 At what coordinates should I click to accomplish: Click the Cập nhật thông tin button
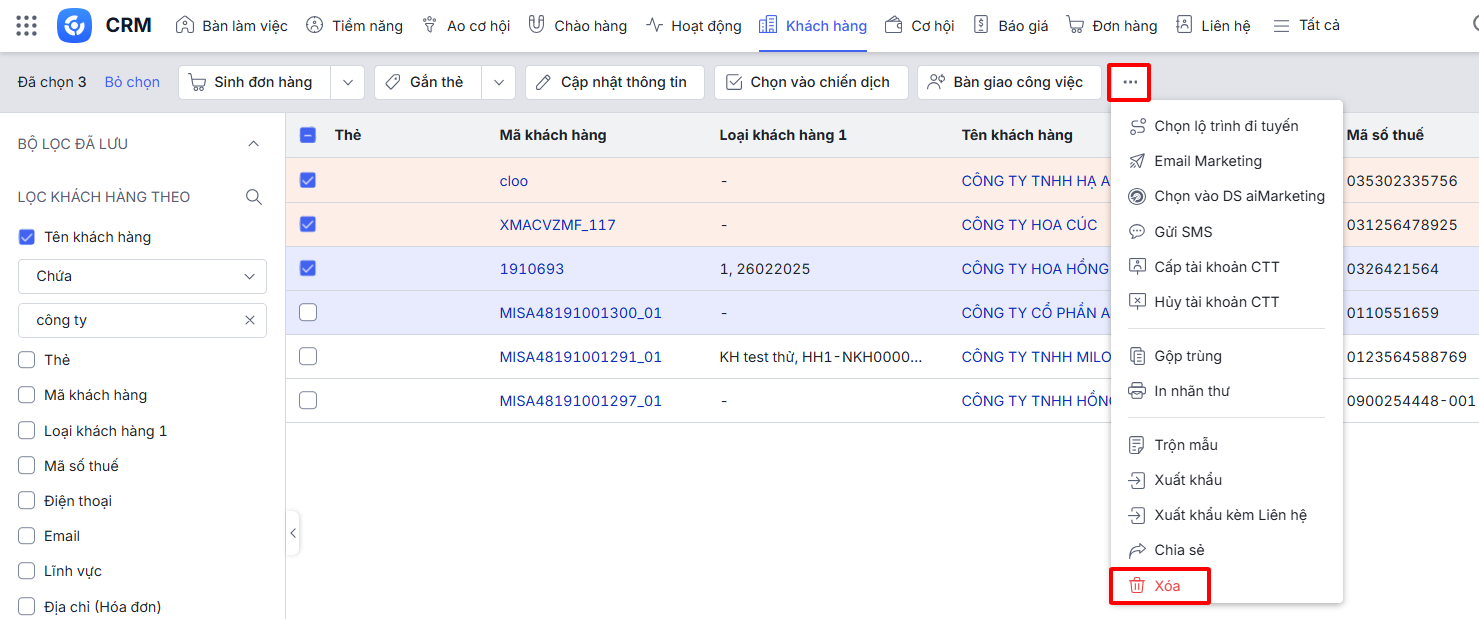[x=614, y=82]
